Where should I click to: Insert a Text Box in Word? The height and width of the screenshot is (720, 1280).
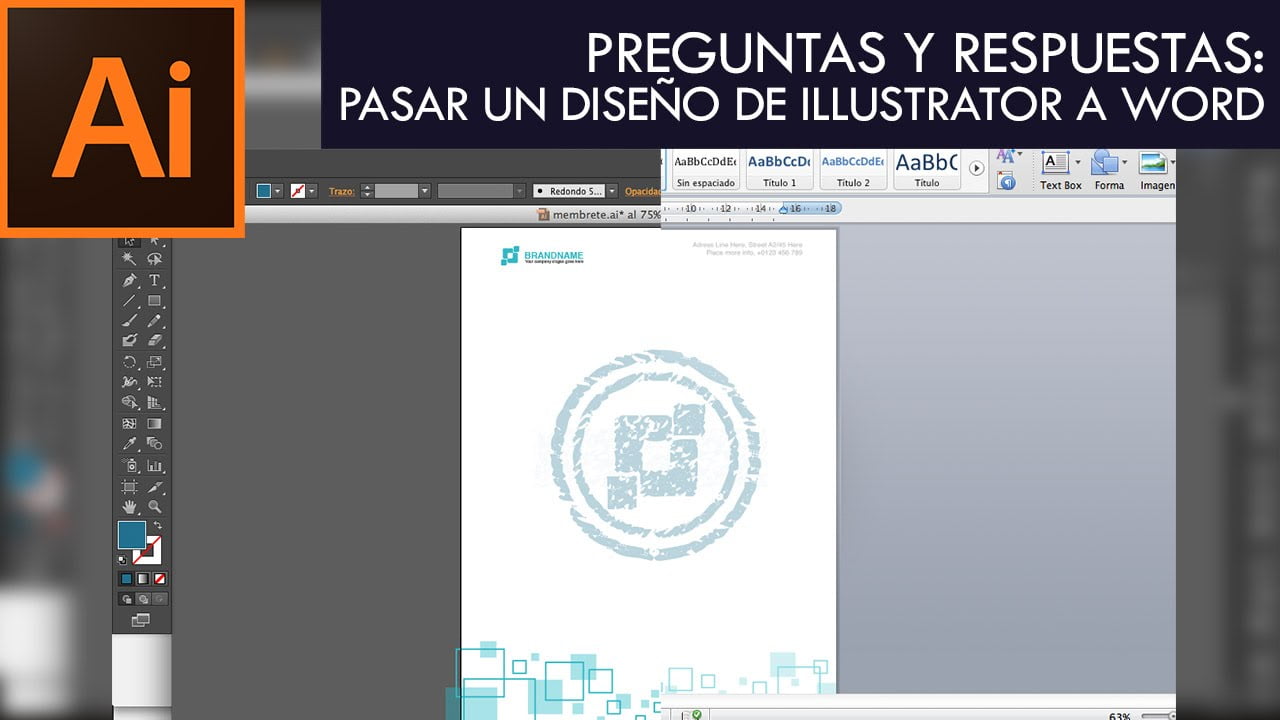point(1060,170)
